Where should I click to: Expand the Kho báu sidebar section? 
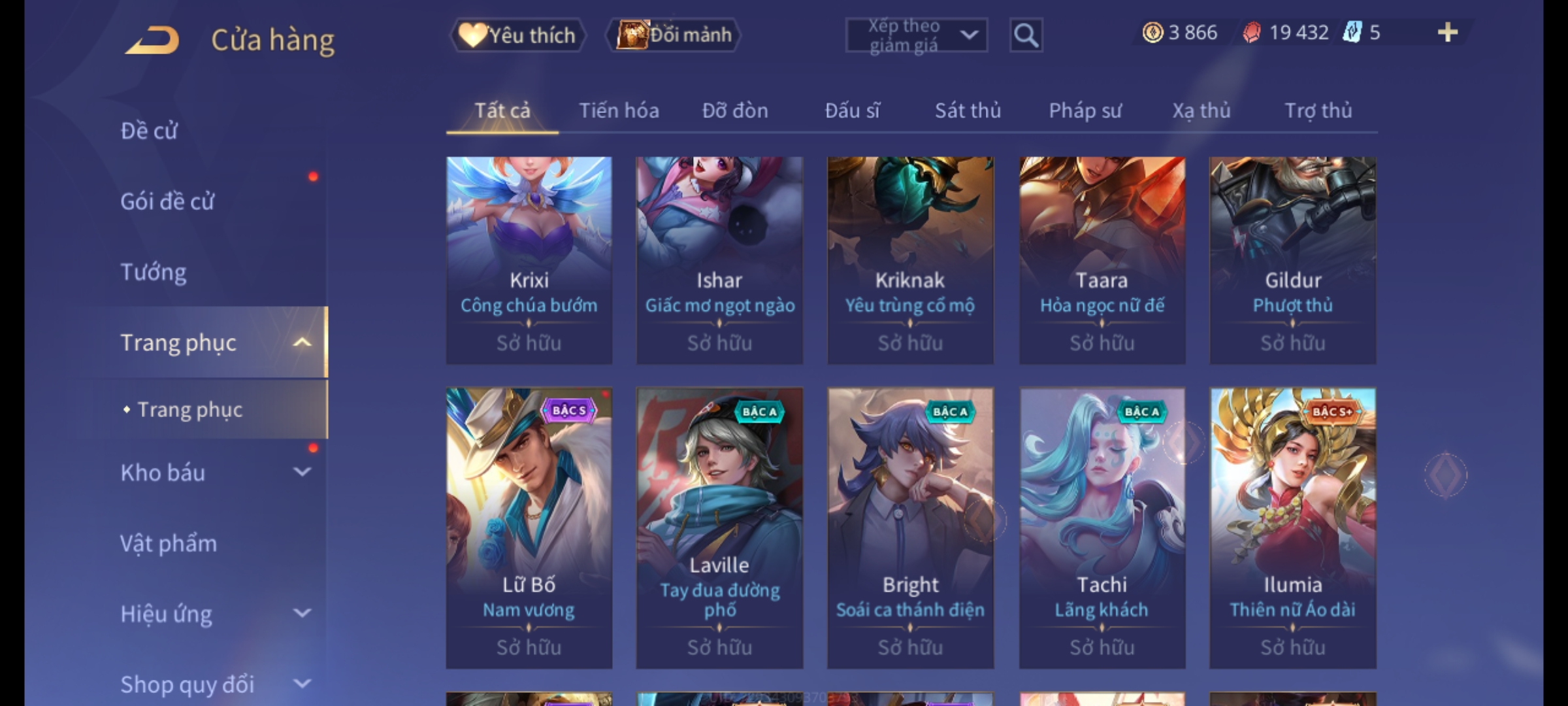click(x=302, y=472)
